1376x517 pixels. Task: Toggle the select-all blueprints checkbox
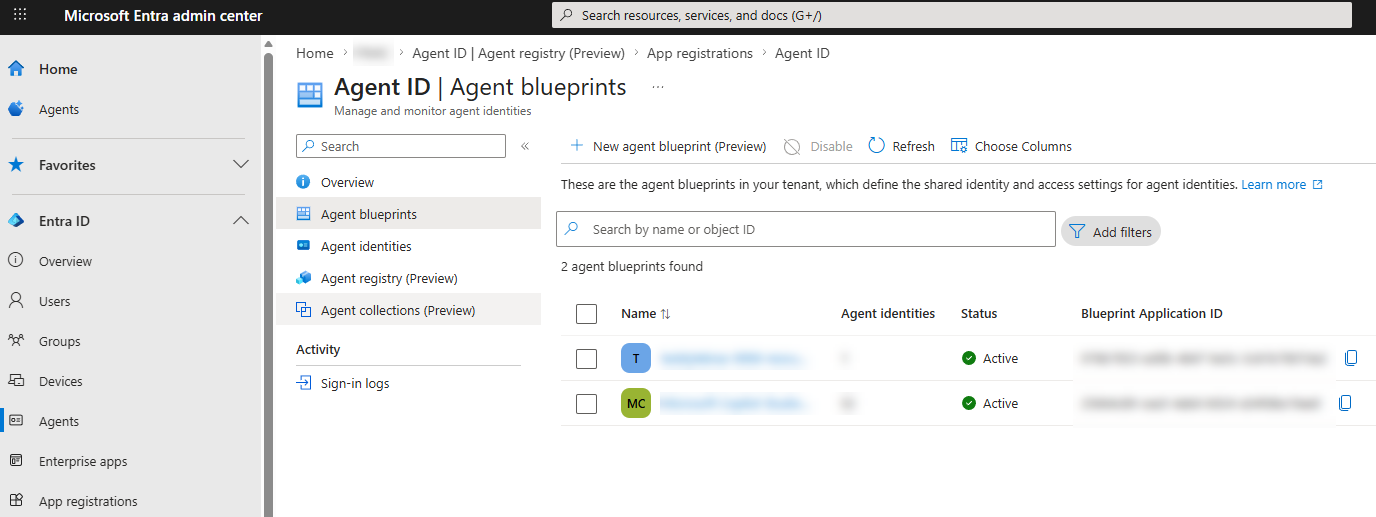587,314
